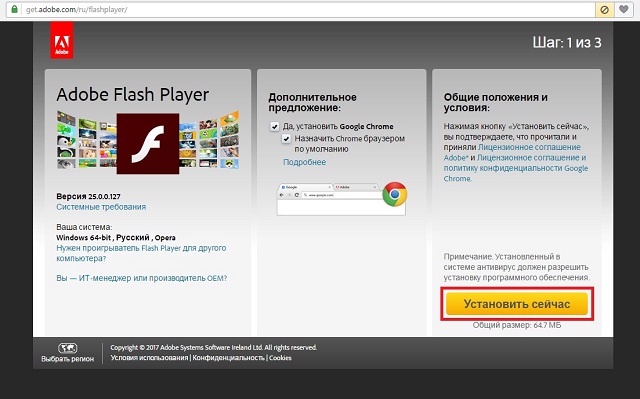Image resolution: width=640 pixels, height=399 pixels.
Task: Click the Adobe logo
Action: point(62,40)
